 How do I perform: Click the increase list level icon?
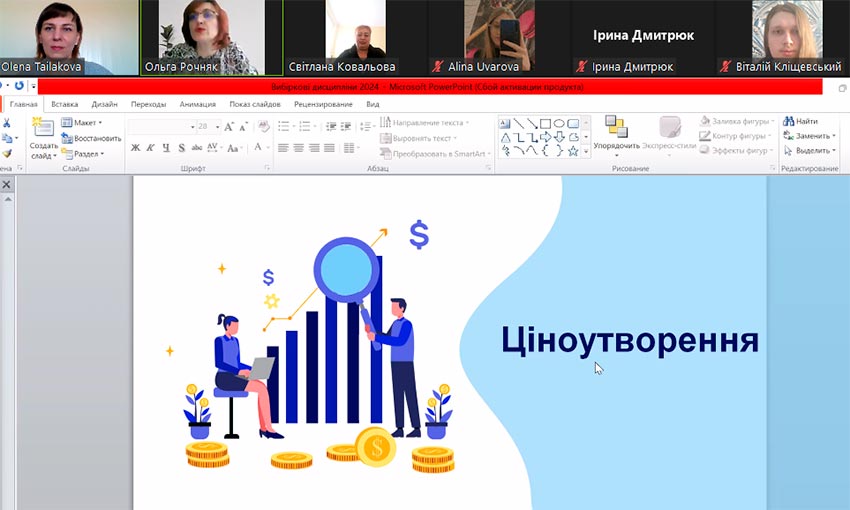pos(345,126)
